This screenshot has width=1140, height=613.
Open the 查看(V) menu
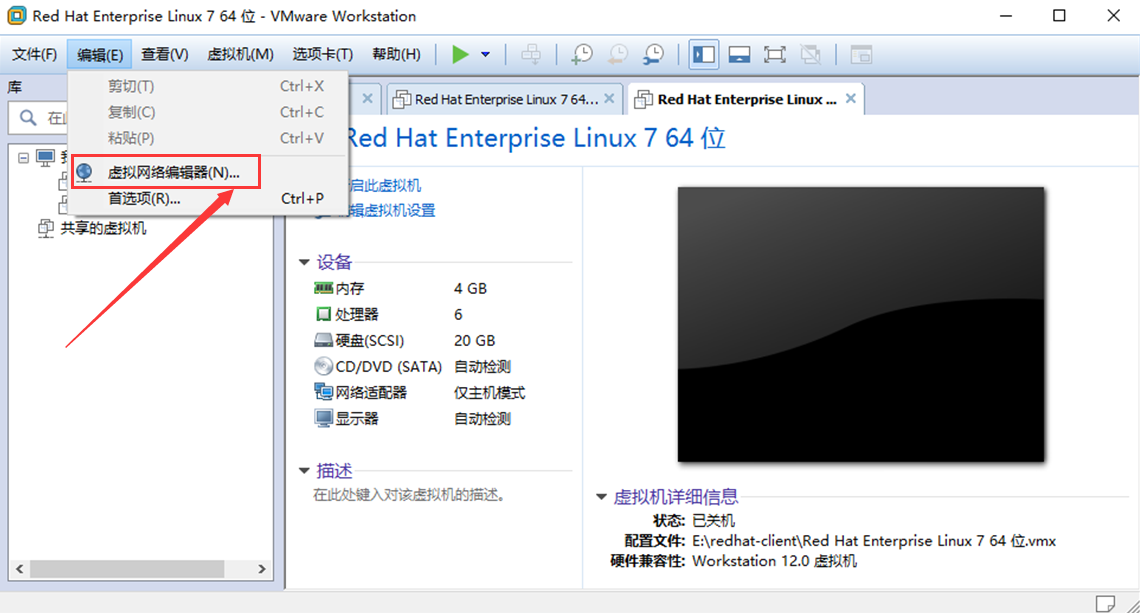click(x=164, y=55)
